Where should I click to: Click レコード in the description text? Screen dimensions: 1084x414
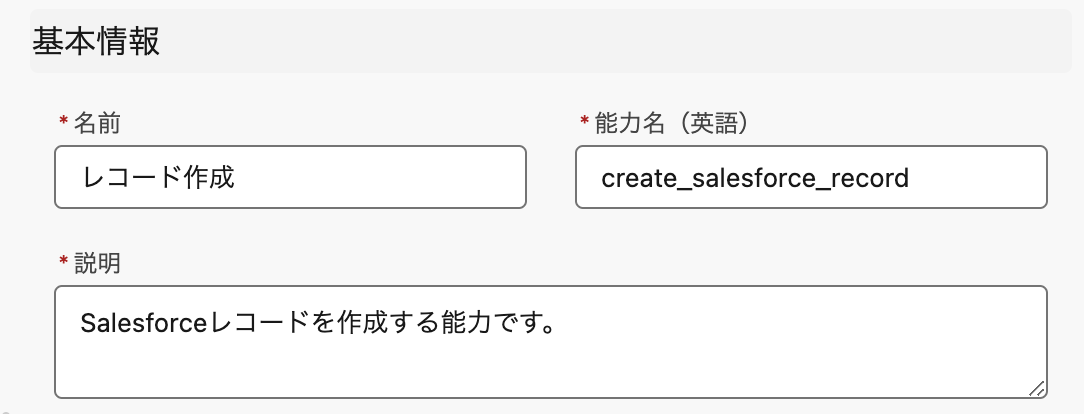point(251,324)
